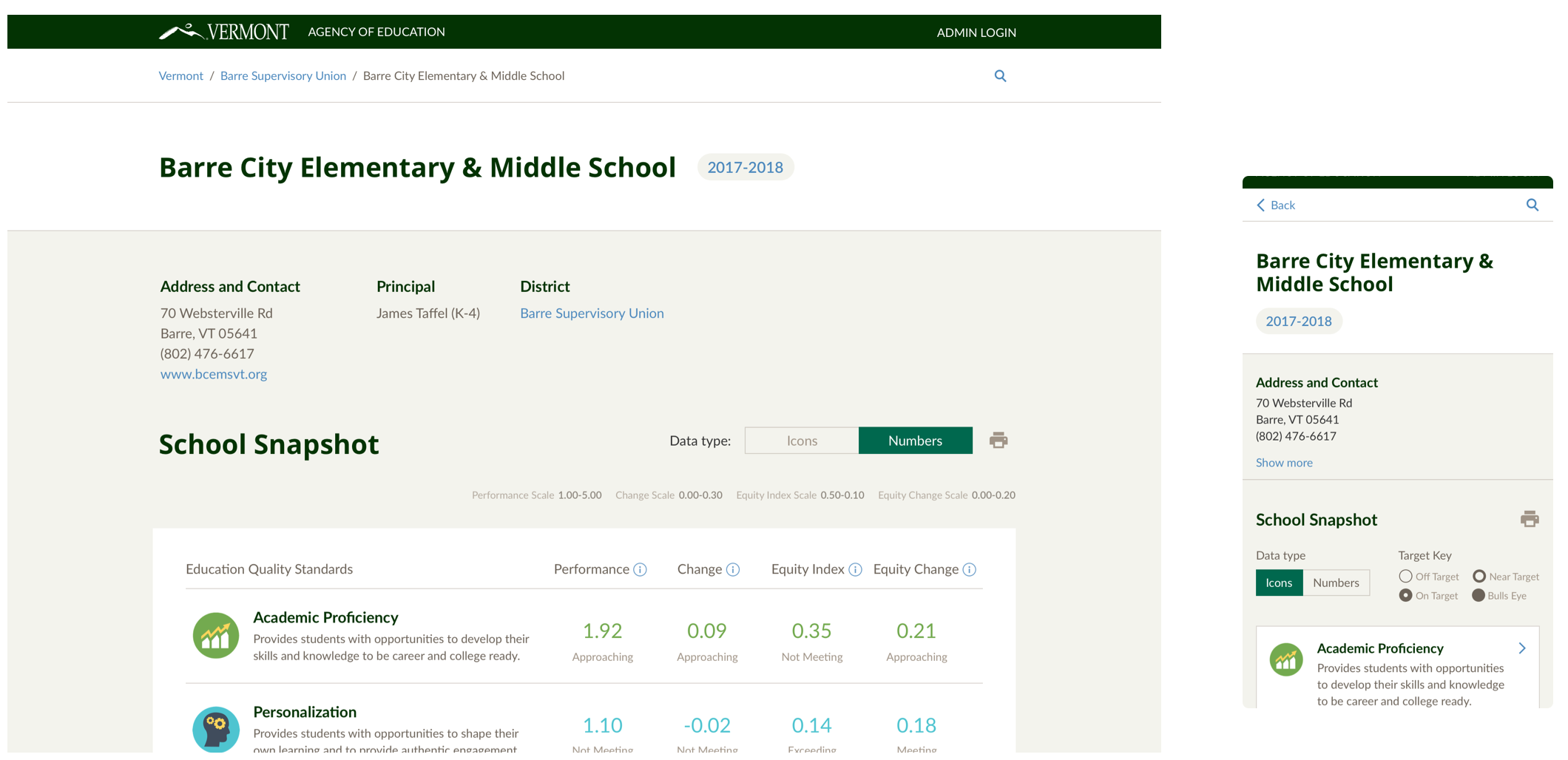Select Icons in mobile Data type

click(1279, 583)
